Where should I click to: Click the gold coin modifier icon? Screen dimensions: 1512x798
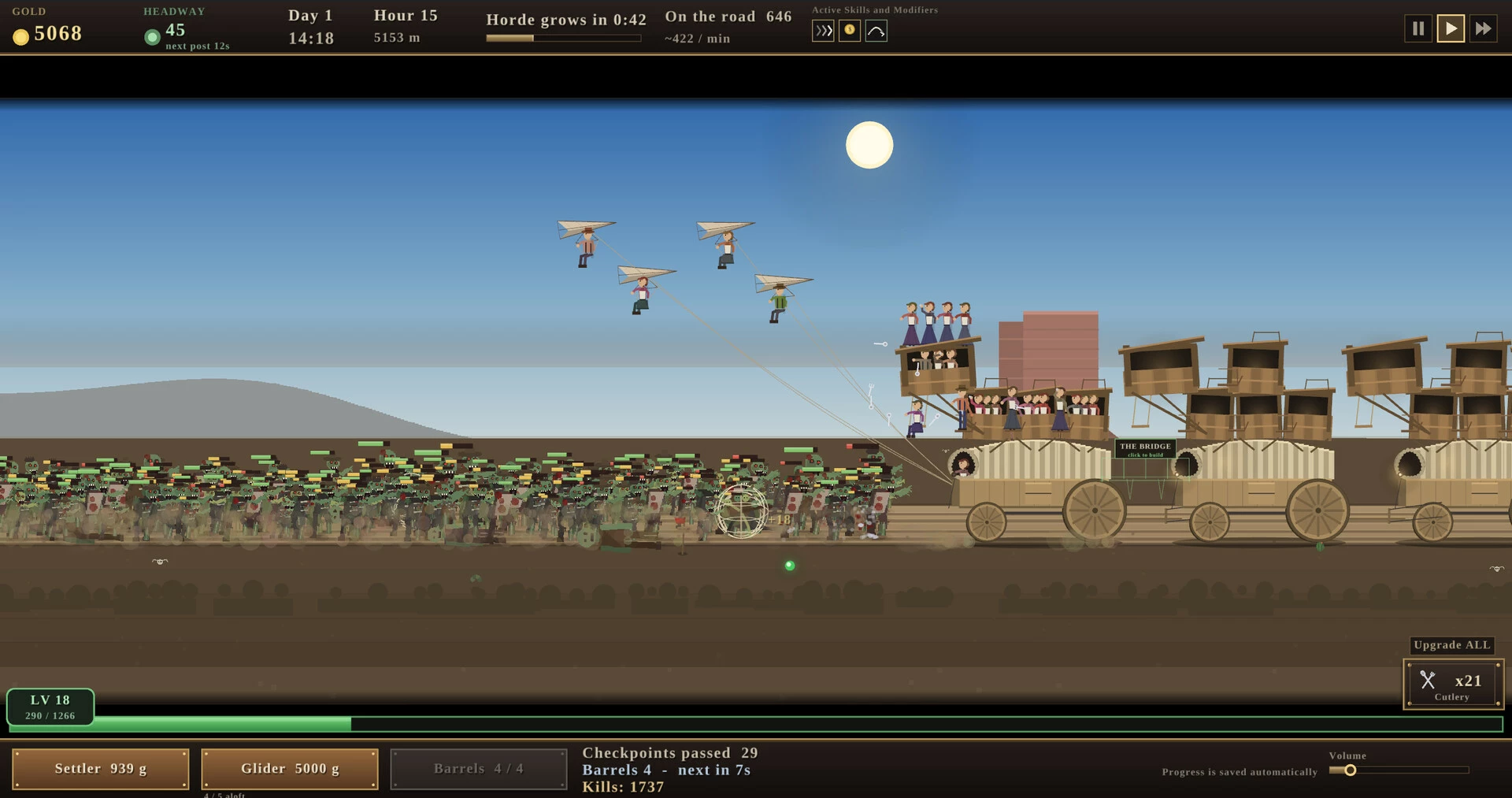pos(850,31)
